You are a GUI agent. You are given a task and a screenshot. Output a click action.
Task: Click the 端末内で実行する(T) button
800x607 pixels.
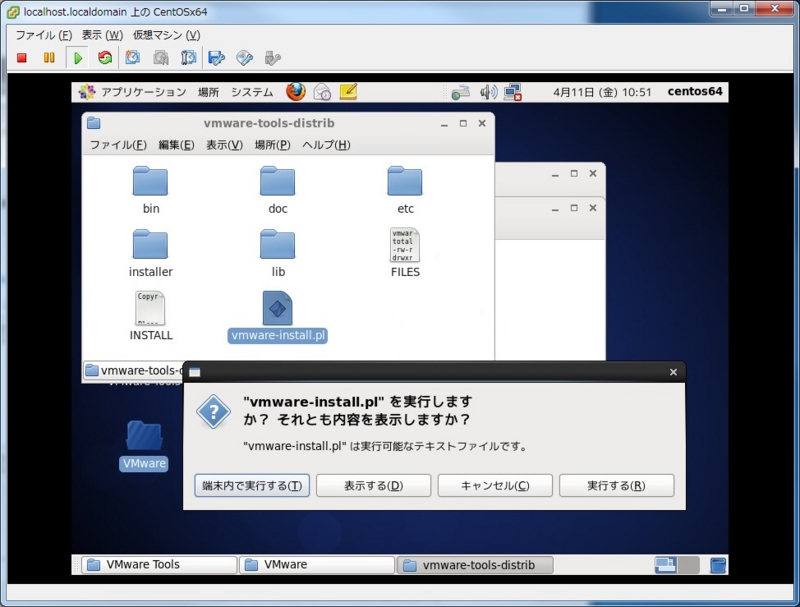point(252,486)
